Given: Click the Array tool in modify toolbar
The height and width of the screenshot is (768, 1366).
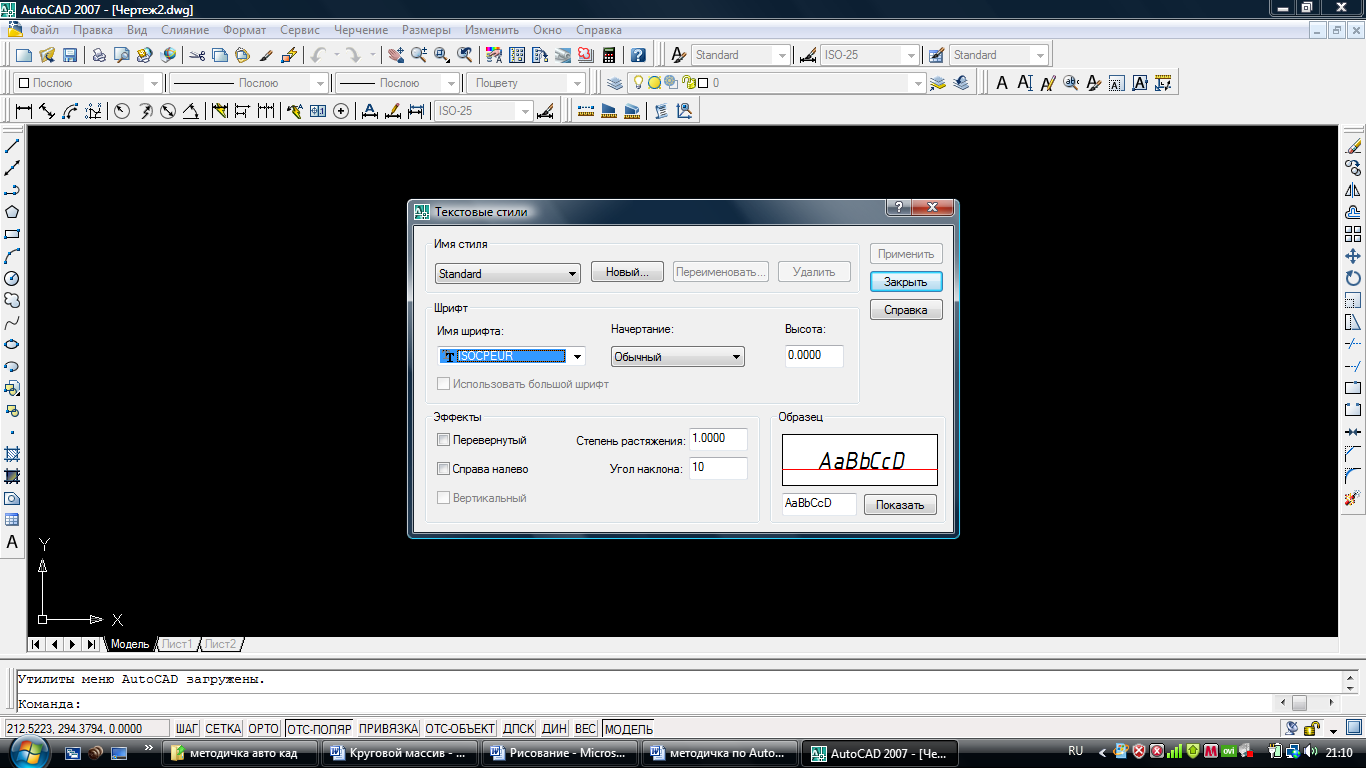Looking at the screenshot, I should pyautogui.click(x=1353, y=234).
